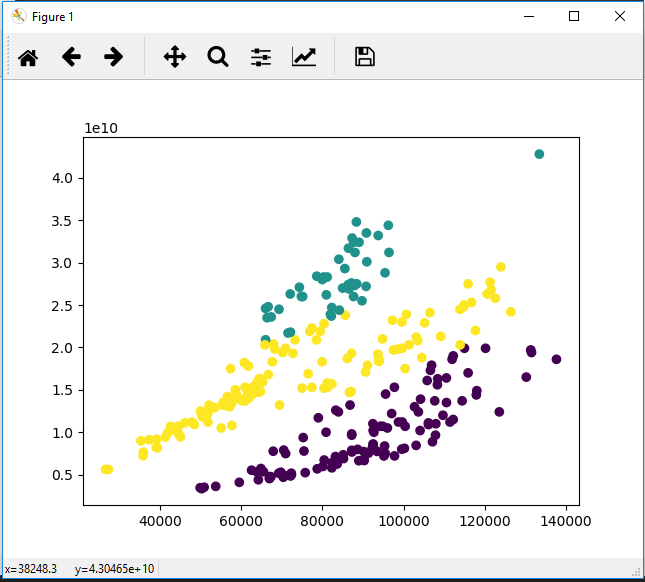Click the matplotlib icon in the title bar

pos(17,17)
